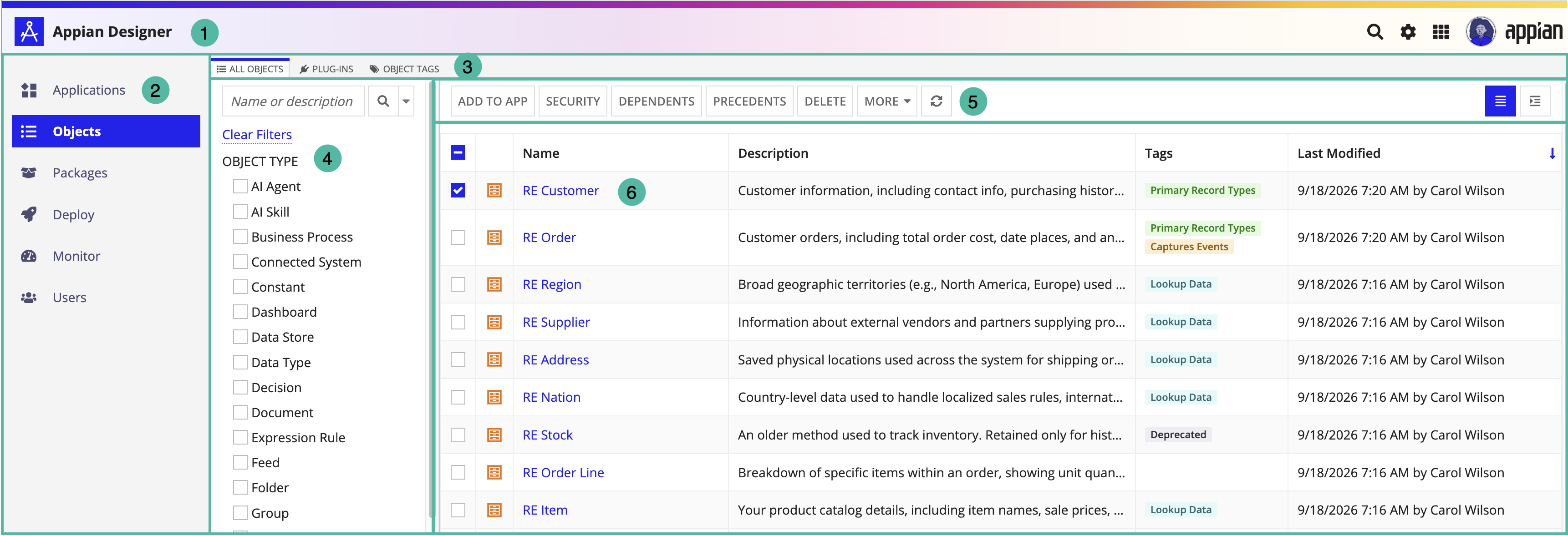The image size is (1568, 536).
Task: Enable the AI Agent filter checkbox
Action: 240,186
